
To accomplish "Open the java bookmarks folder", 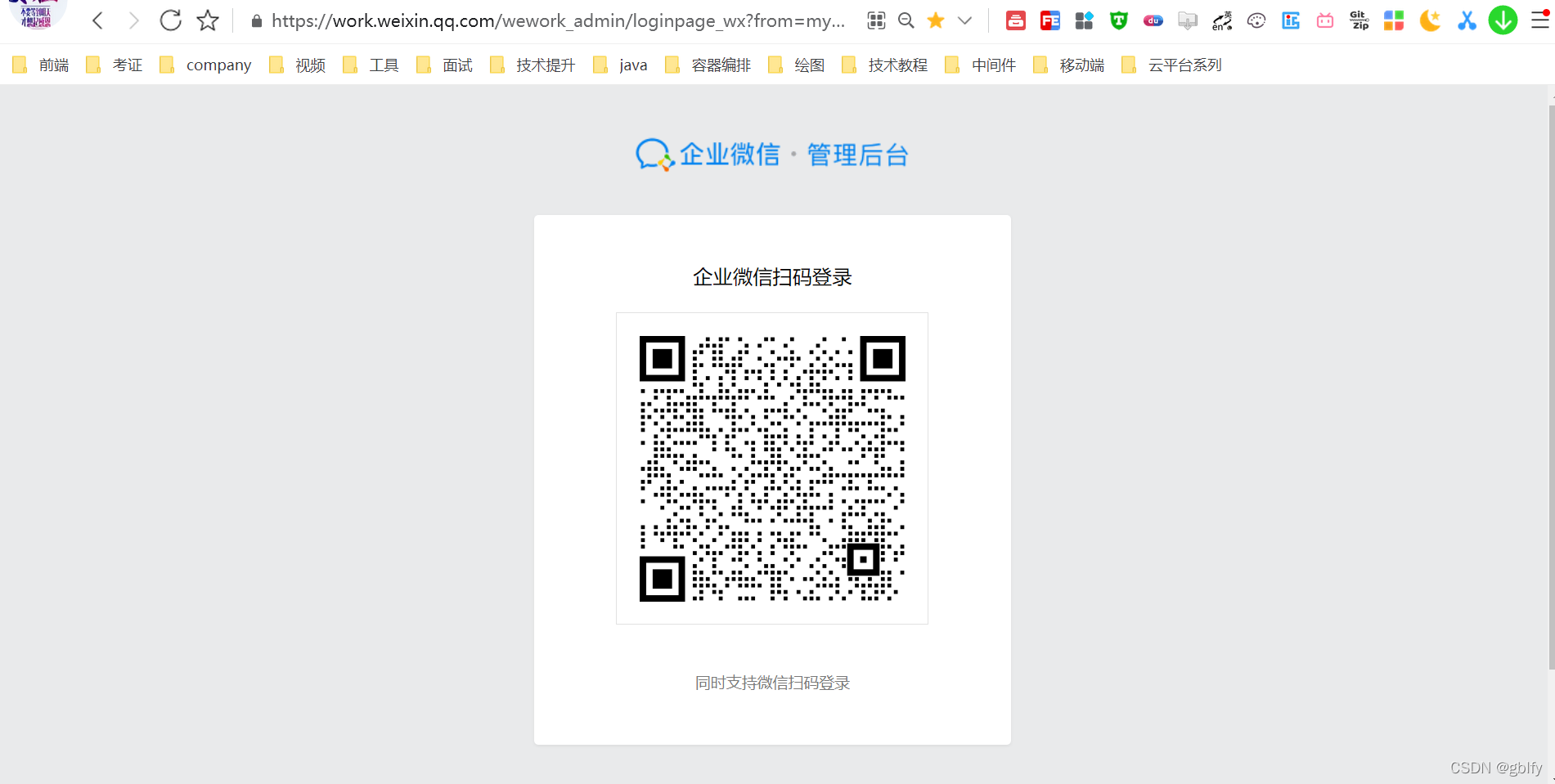I will [x=621, y=65].
